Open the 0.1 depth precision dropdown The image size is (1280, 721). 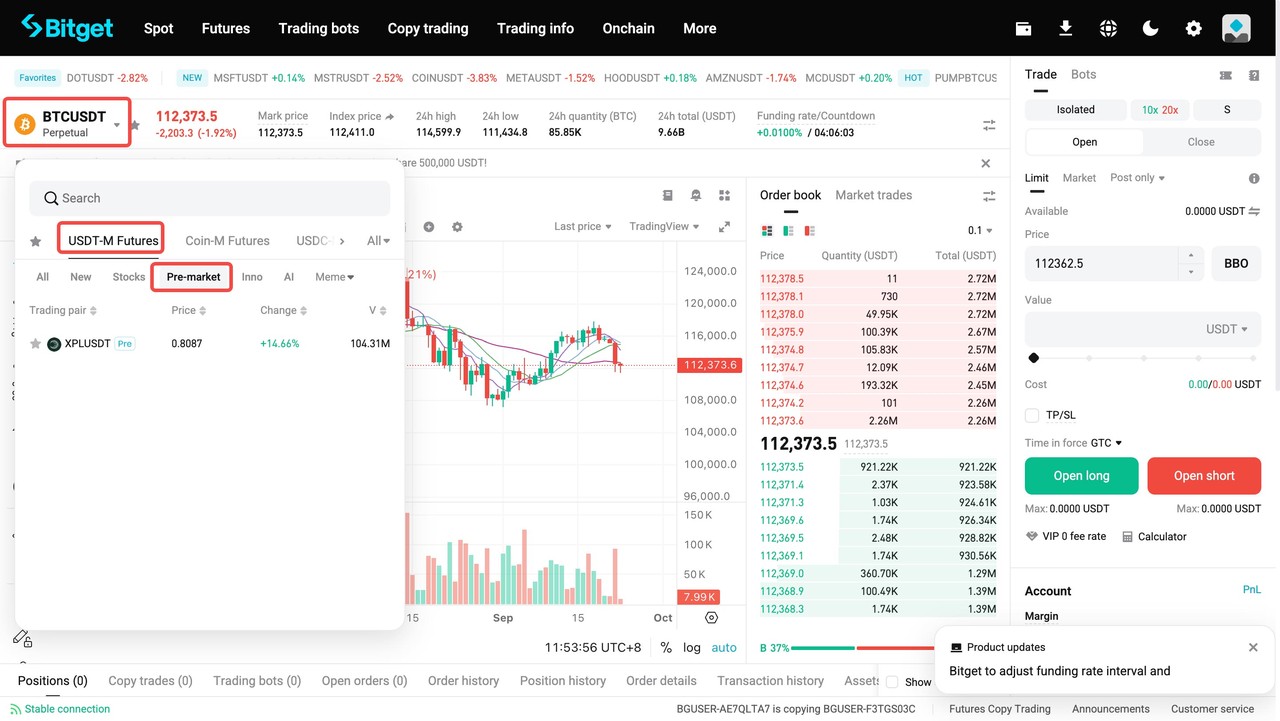976,229
